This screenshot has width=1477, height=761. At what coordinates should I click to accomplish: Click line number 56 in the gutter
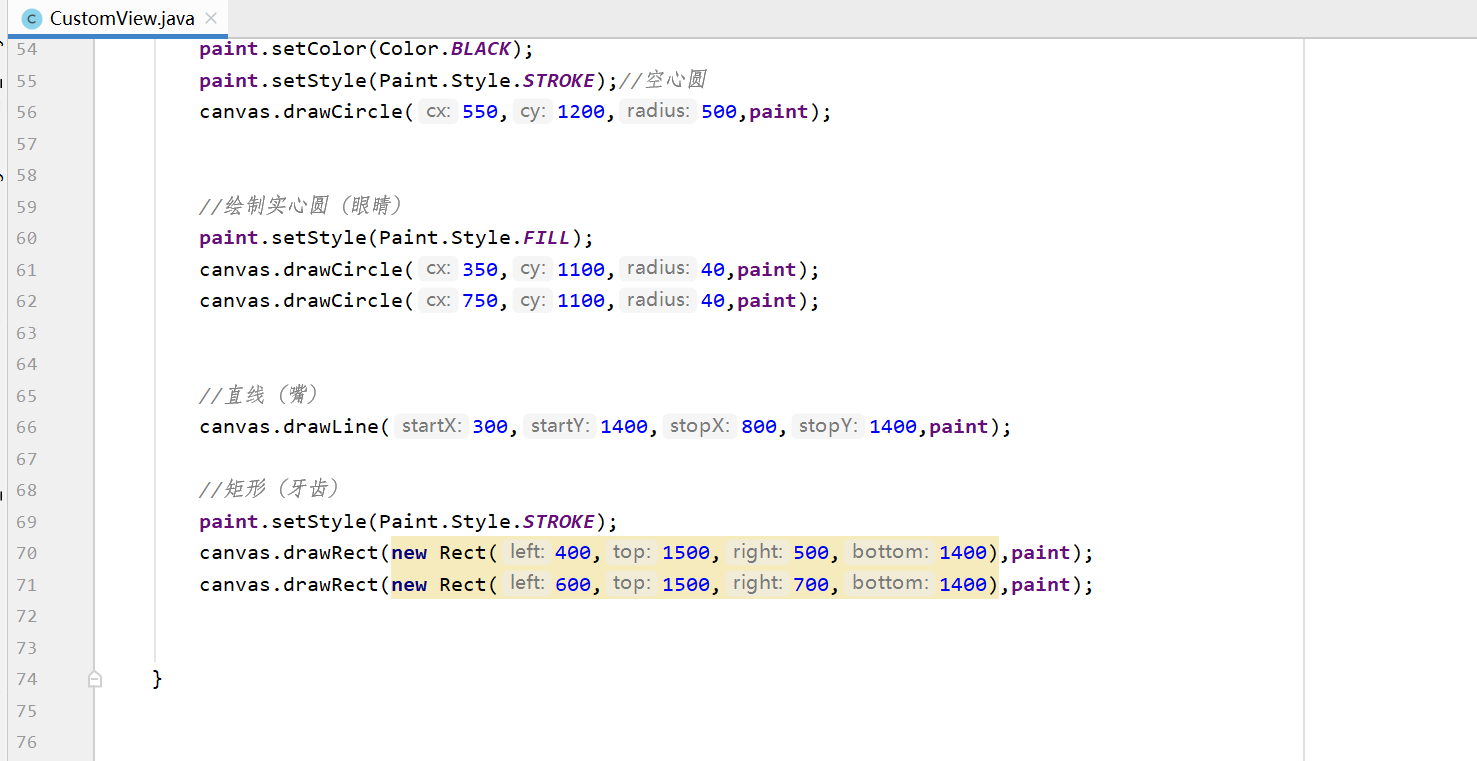[x=26, y=112]
